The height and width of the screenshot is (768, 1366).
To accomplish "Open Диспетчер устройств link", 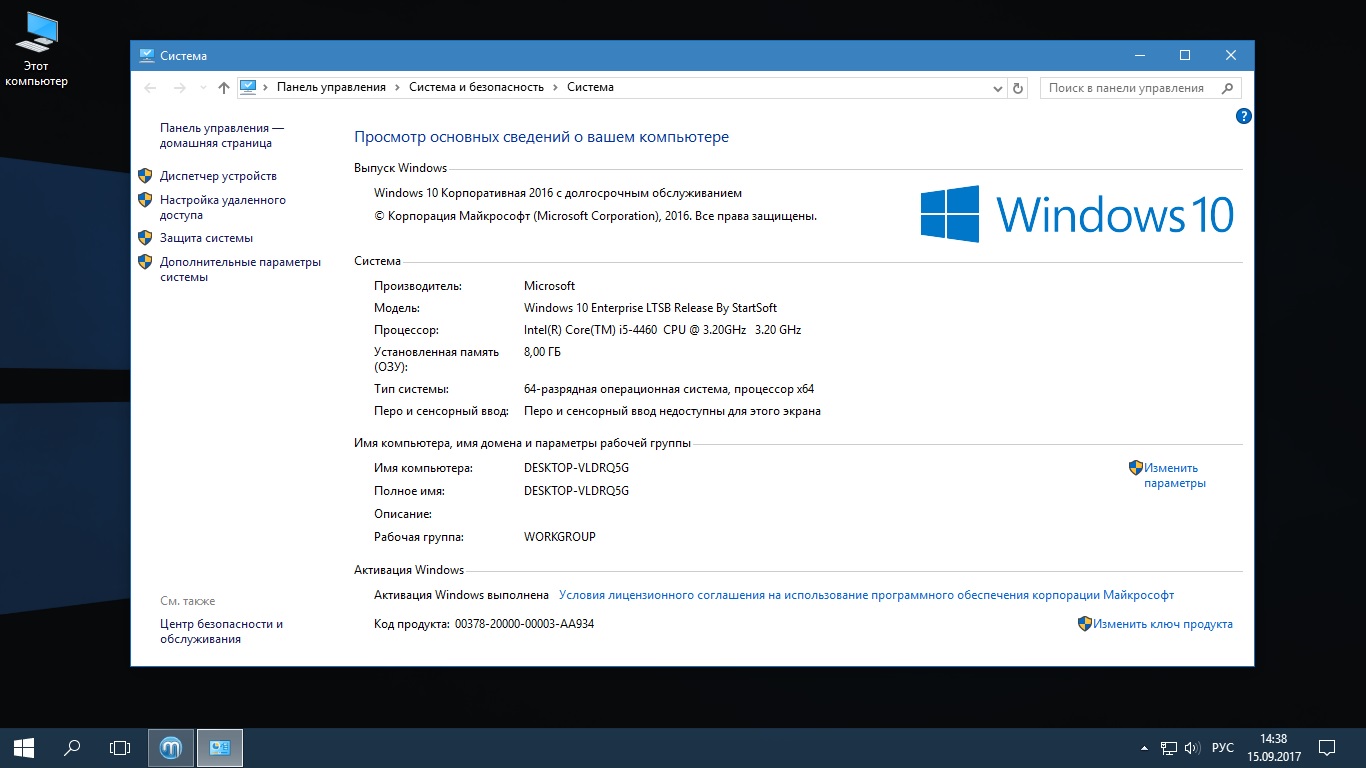I will (x=218, y=176).
